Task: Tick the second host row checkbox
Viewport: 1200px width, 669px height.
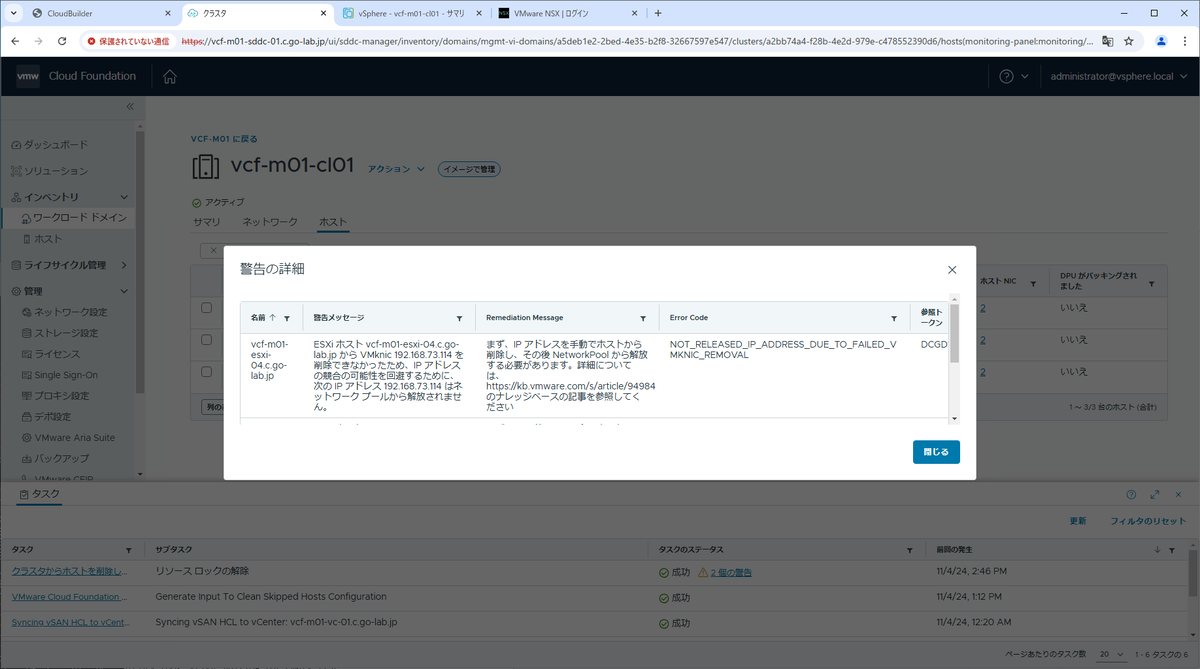Action: pos(206,340)
